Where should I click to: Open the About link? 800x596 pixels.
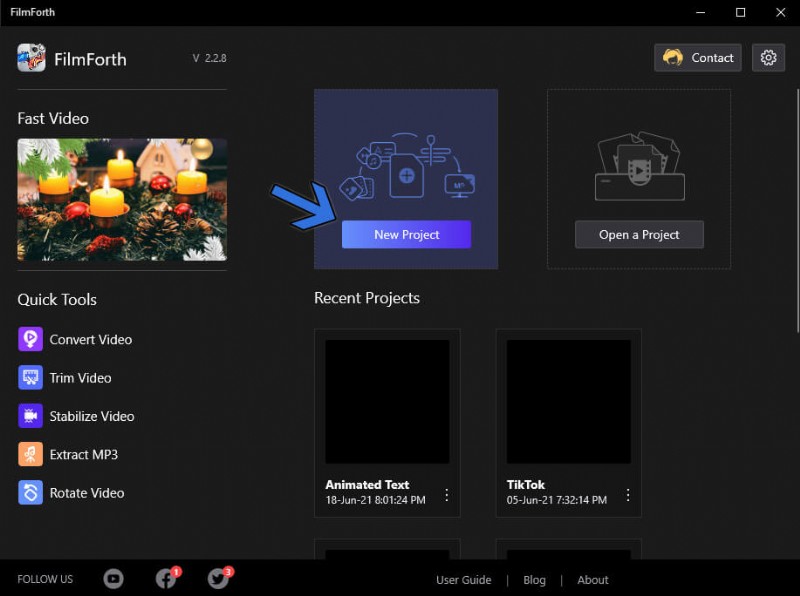coord(592,580)
